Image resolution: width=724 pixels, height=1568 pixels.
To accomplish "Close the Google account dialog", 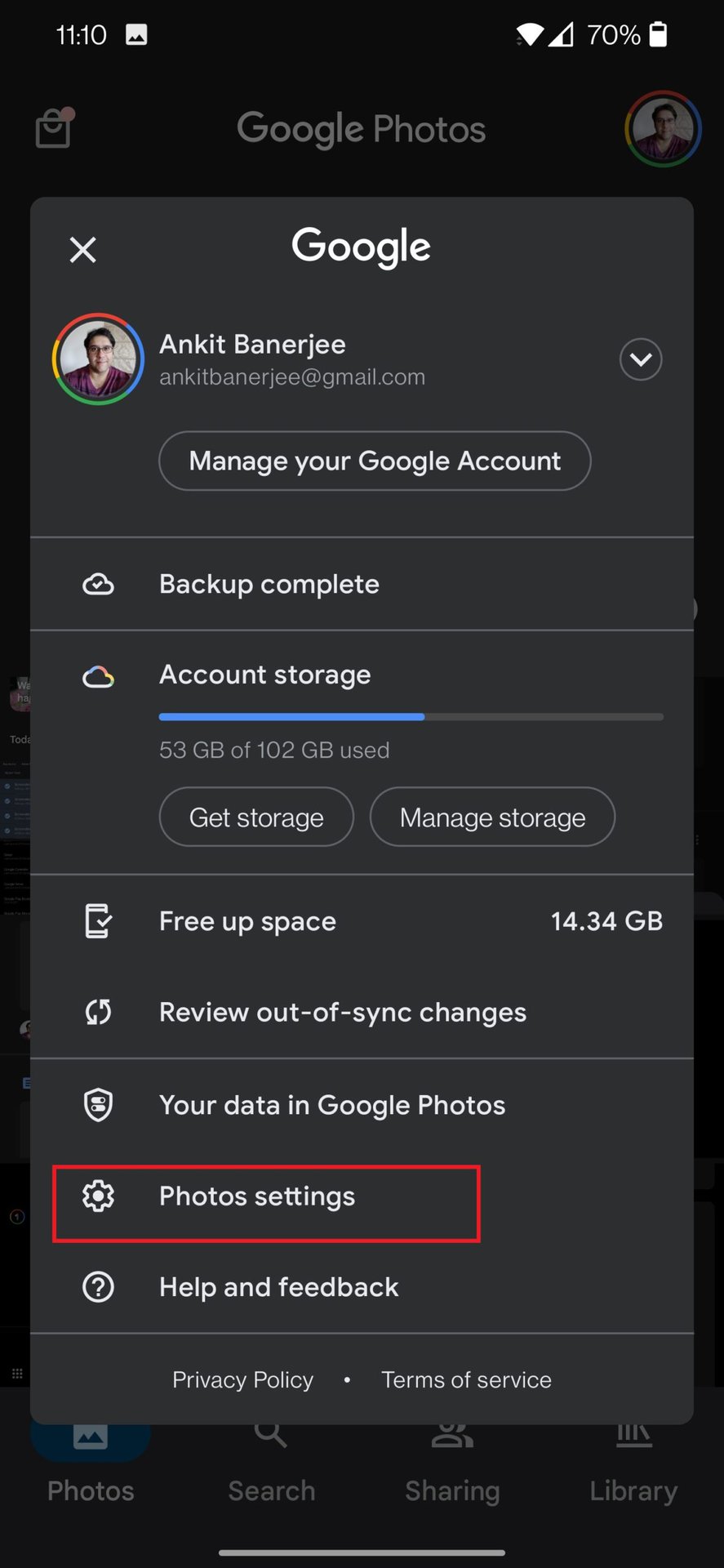I will [83, 250].
